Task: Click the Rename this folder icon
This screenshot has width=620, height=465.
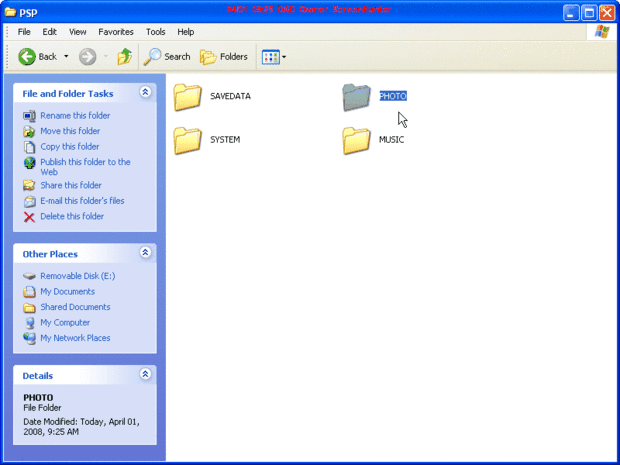Action: point(29,116)
